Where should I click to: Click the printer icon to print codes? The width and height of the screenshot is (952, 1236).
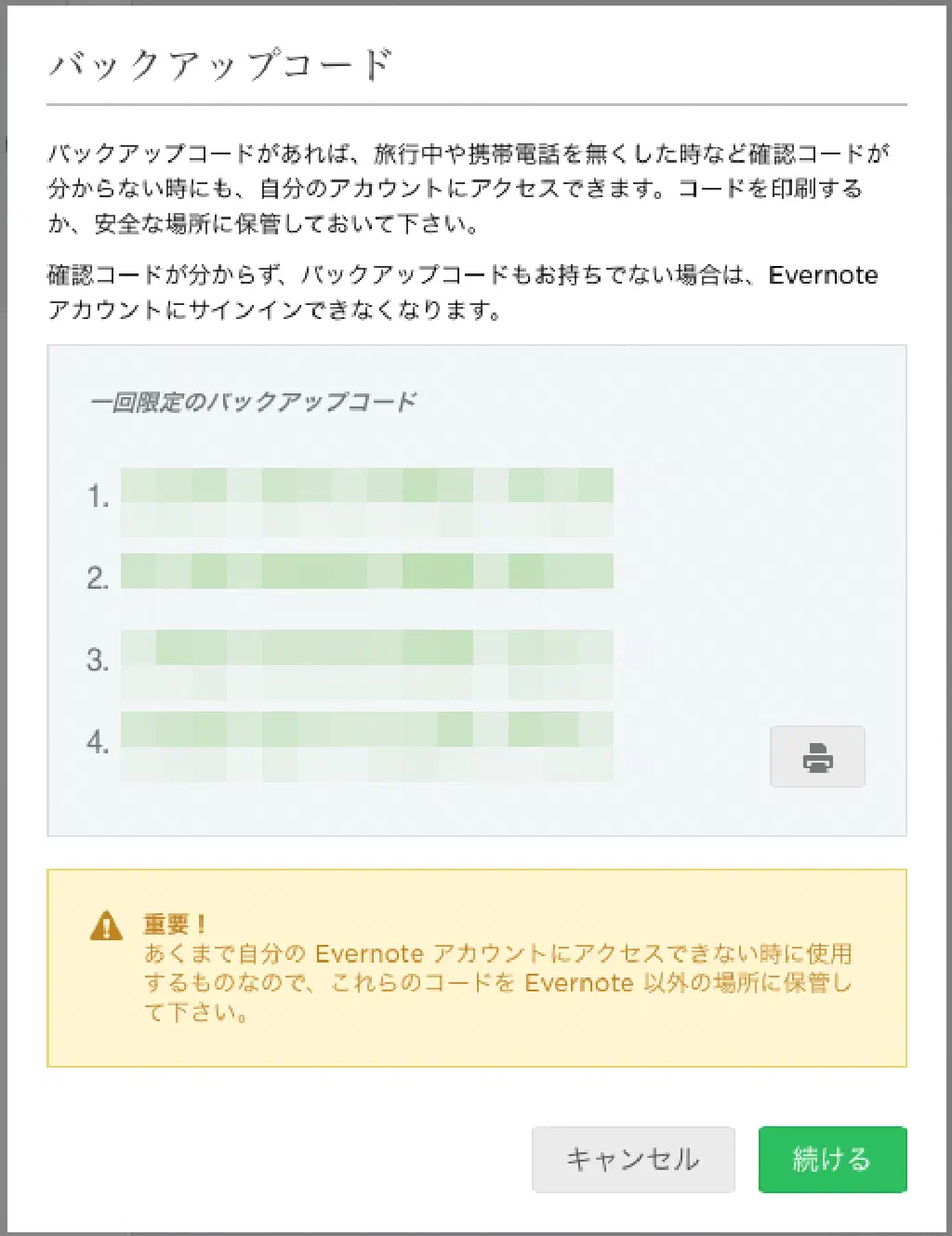817,757
